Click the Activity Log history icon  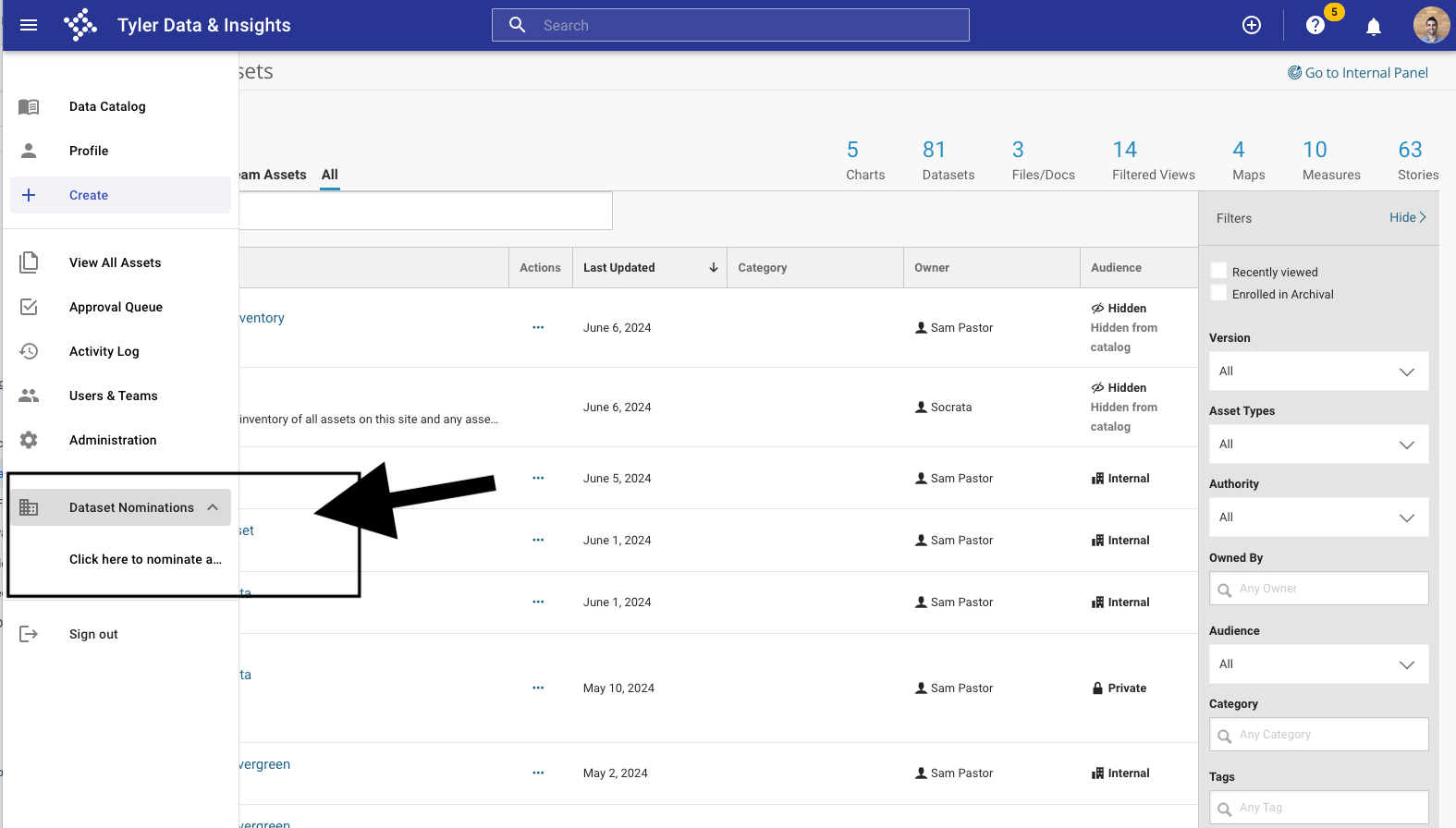click(x=29, y=351)
